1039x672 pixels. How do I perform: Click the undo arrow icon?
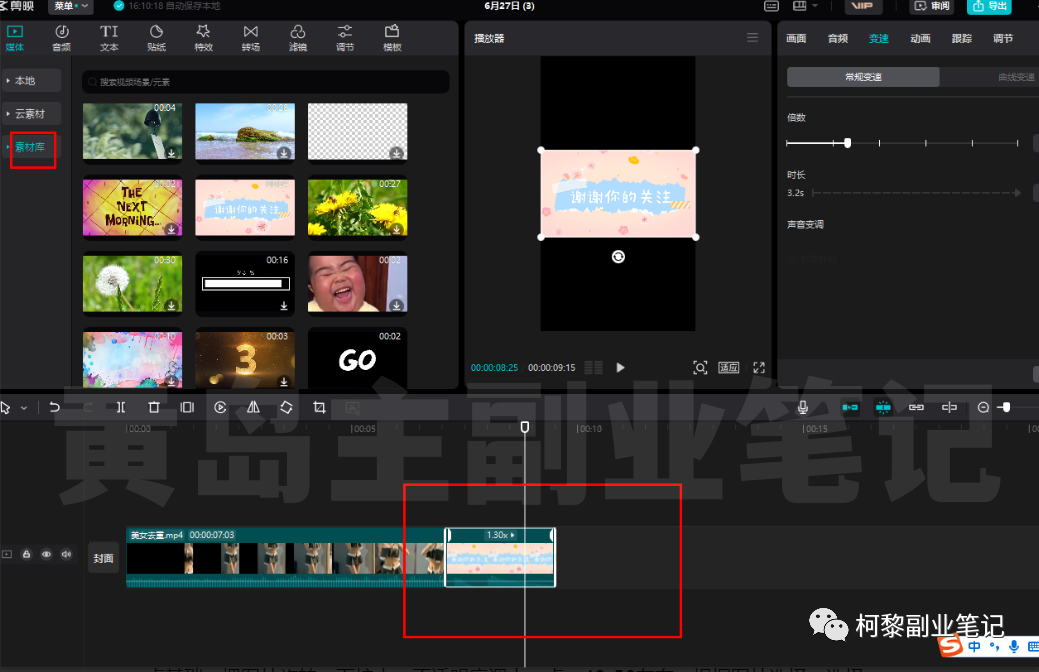55,407
